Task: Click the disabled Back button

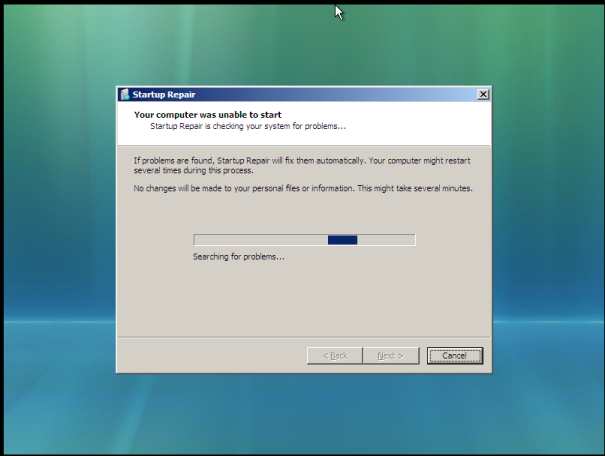Action: (335, 355)
